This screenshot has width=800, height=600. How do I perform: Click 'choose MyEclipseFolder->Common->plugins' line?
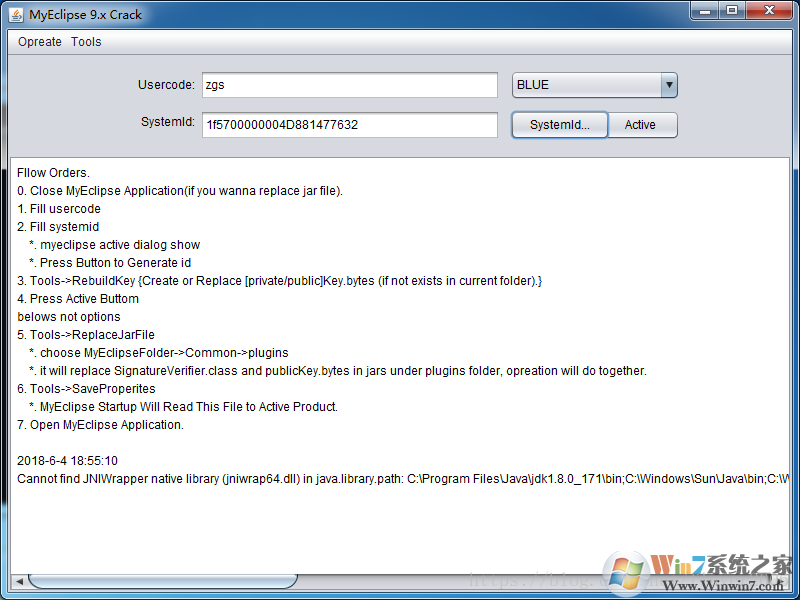coord(159,353)
